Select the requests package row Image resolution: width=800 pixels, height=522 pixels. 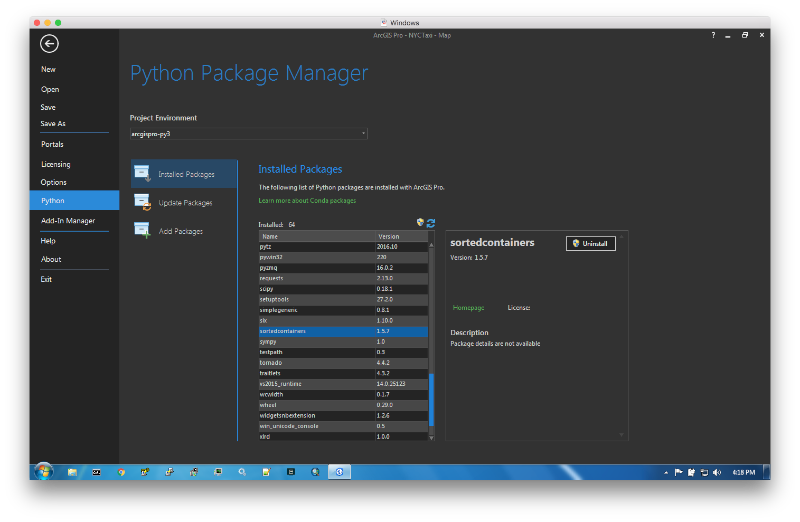pyautogui.click(x=343, y=278)
